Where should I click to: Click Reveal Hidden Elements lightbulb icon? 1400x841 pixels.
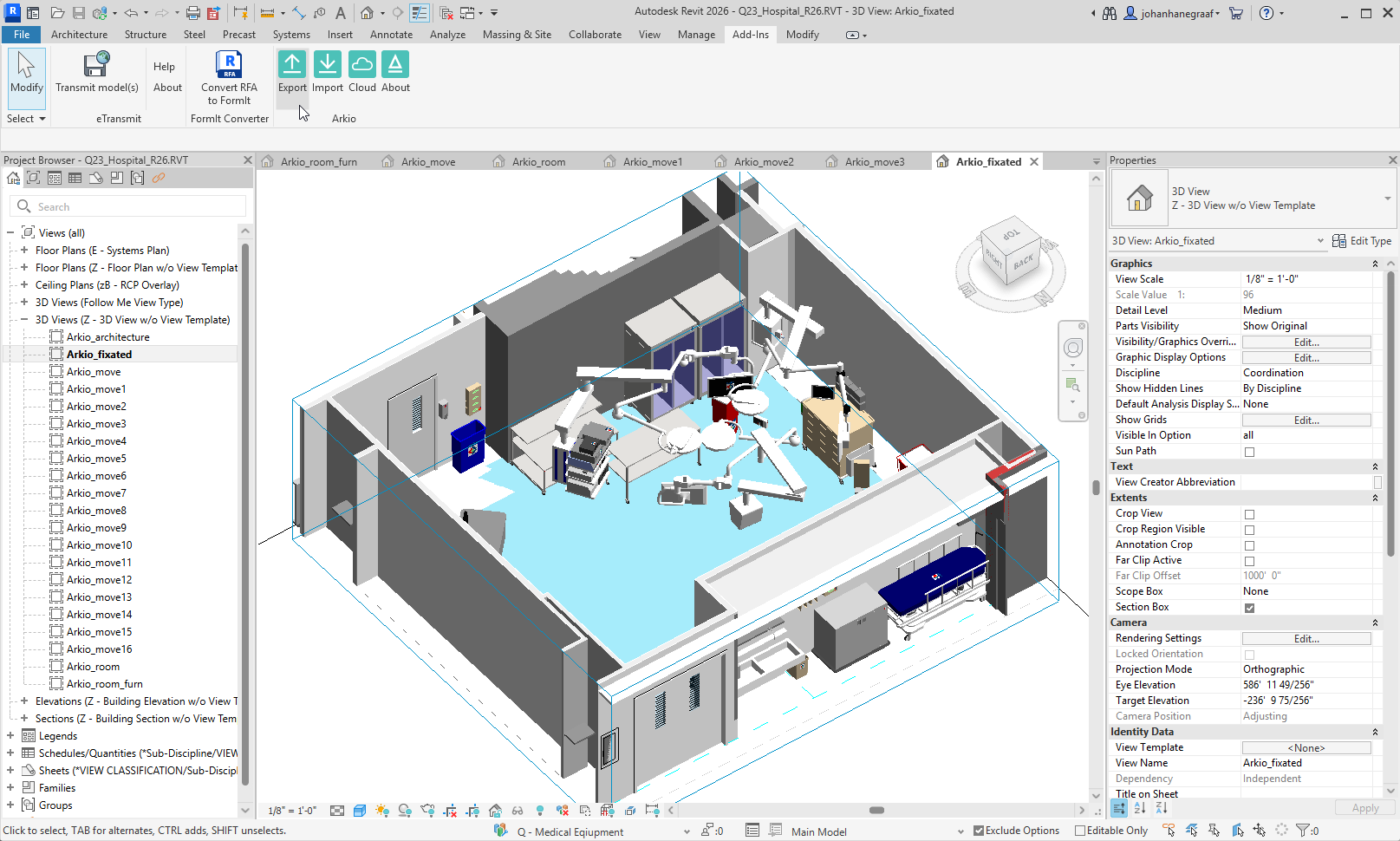540,811
